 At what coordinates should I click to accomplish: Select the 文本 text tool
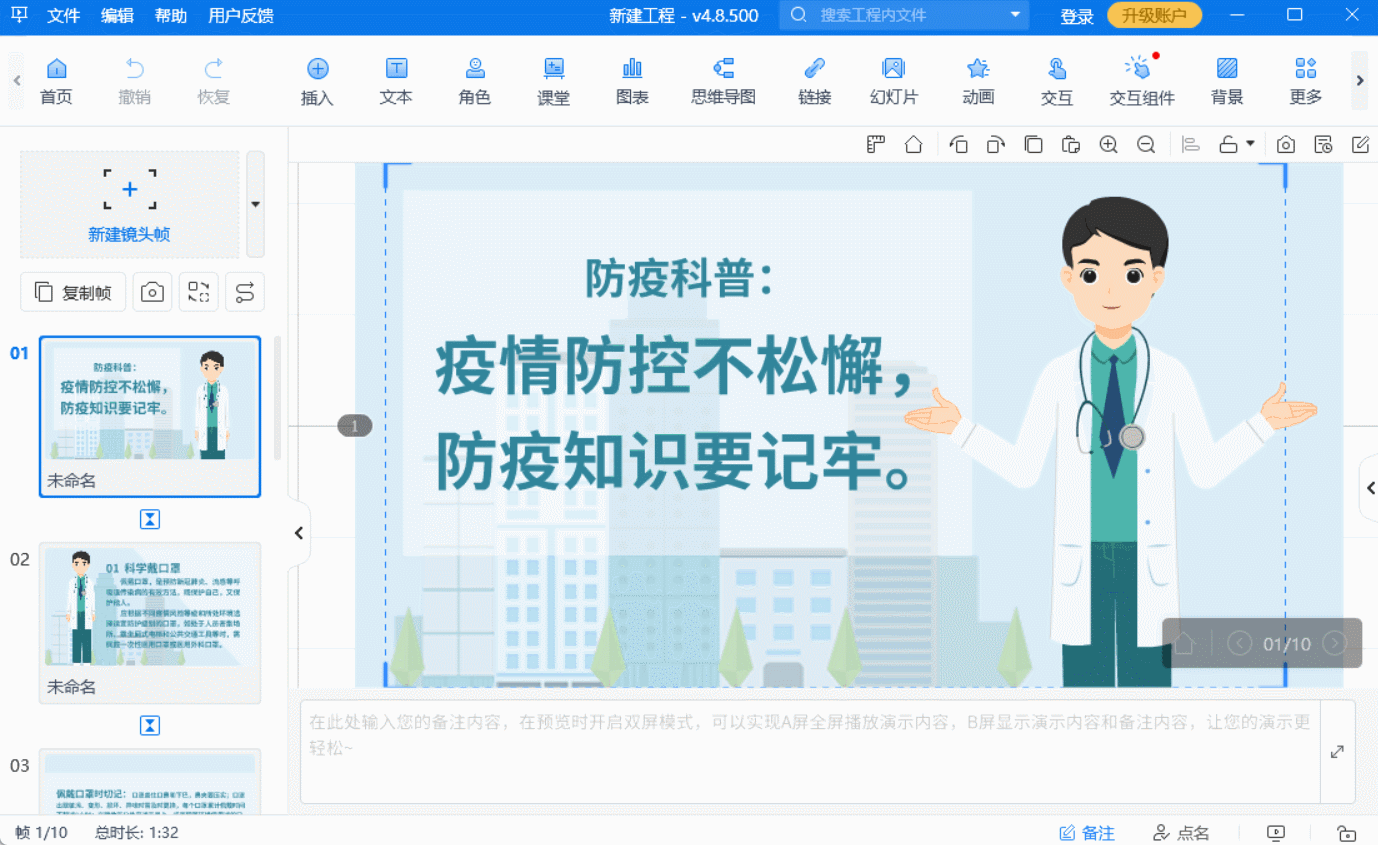pos(395,80)
